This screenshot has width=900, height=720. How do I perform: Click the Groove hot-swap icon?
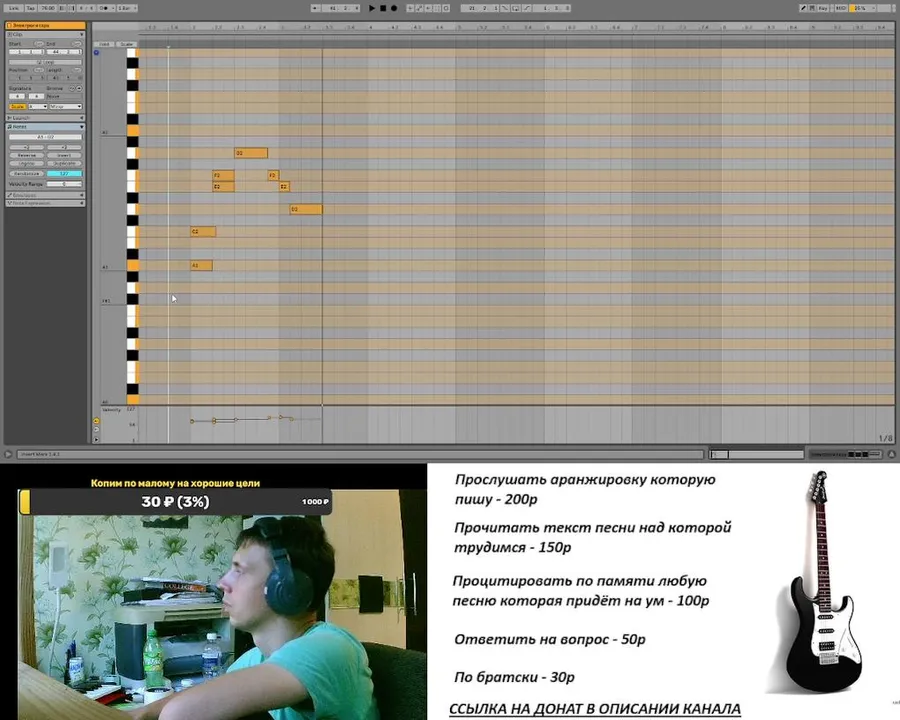click(79, 88)
